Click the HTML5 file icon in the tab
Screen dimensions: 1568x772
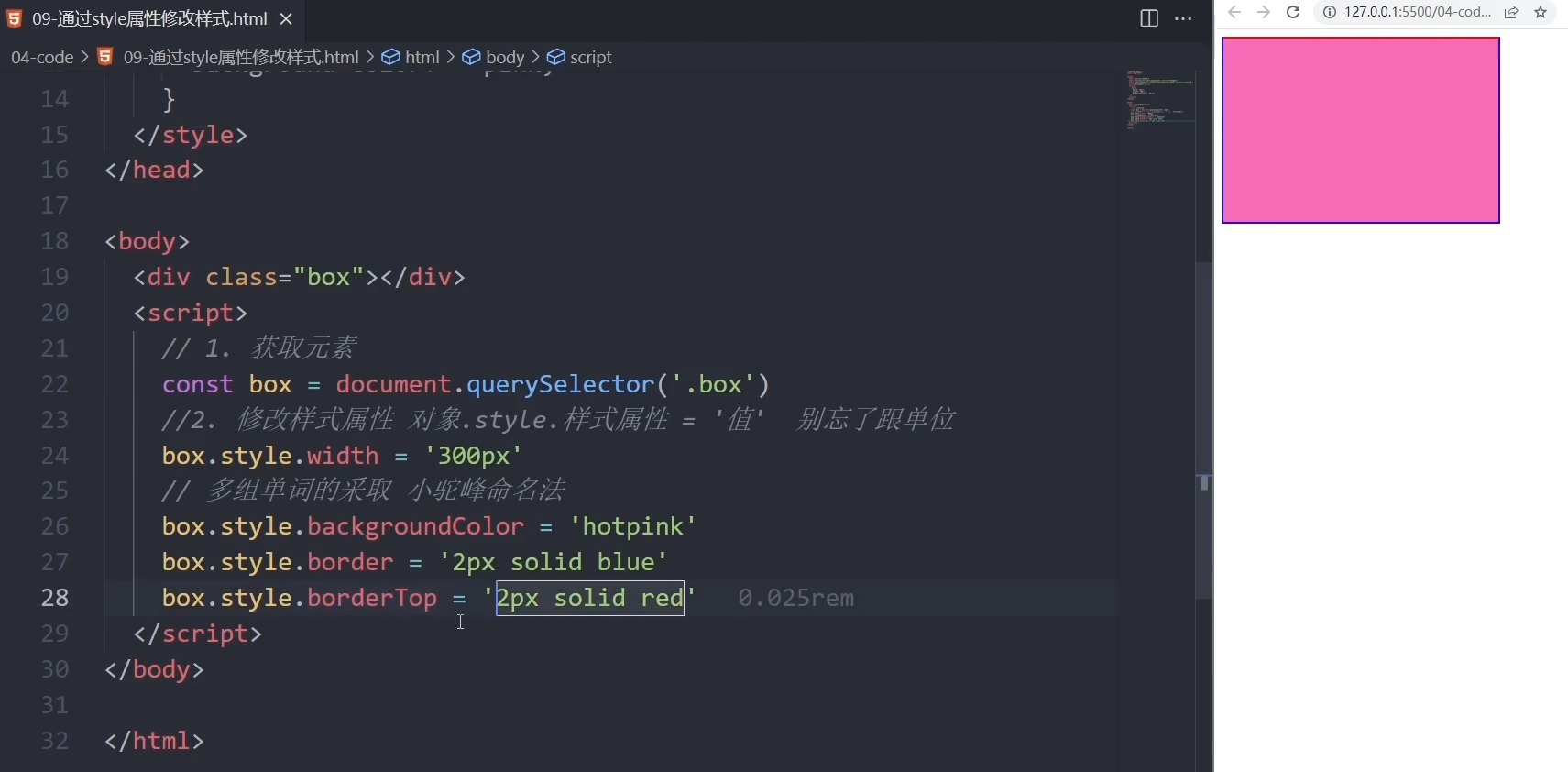15,18
